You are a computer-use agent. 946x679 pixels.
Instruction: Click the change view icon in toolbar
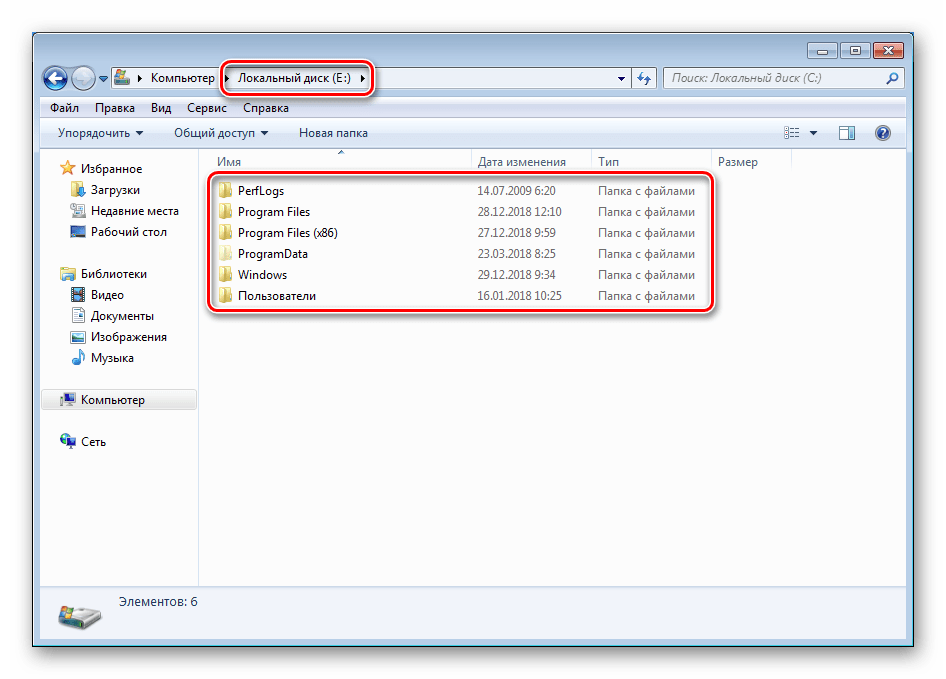tap(793, 133)
